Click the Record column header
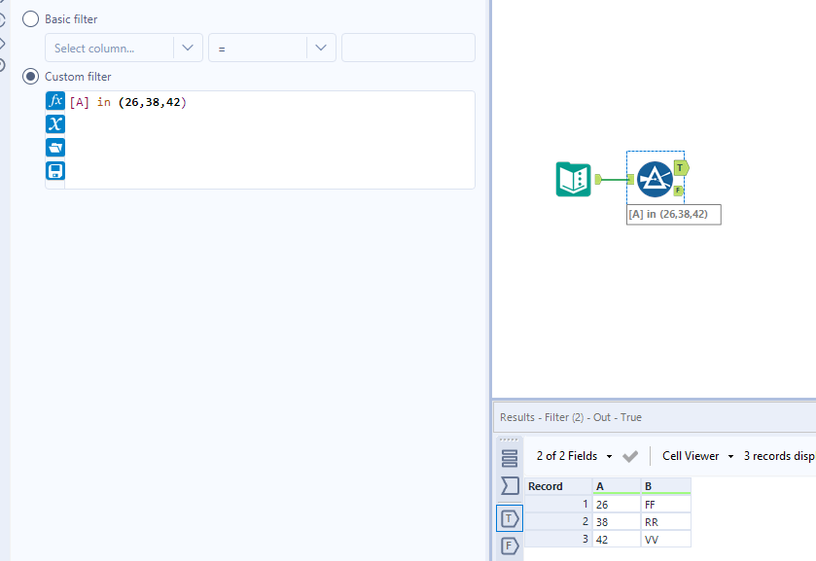The height and width of the screenshot is (561, 816). 558,486
